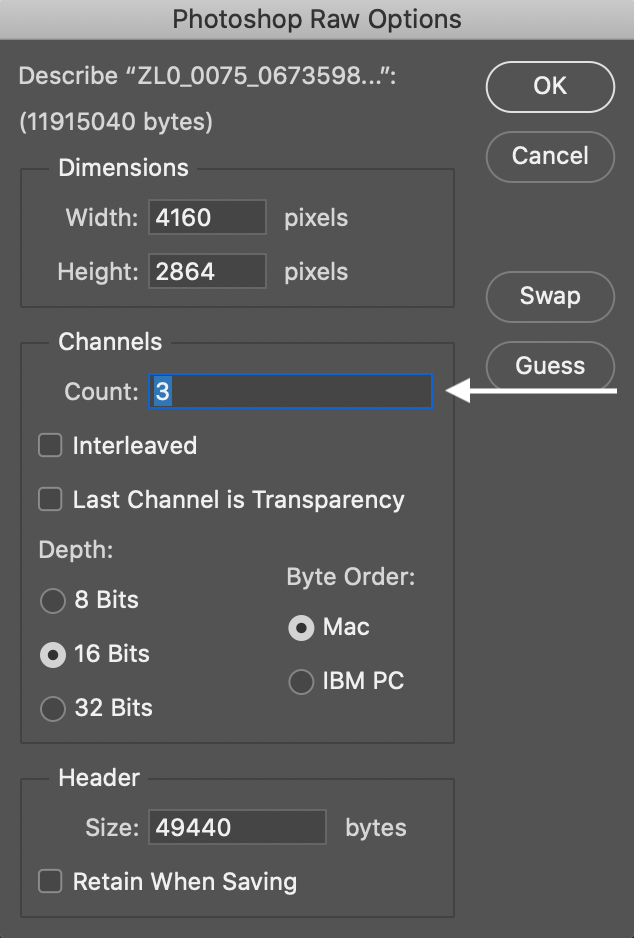Viewport: 634px width, 938px height.
Task: Click the Photoshop Raw Options title bar
Action: [x=317, y=19]
